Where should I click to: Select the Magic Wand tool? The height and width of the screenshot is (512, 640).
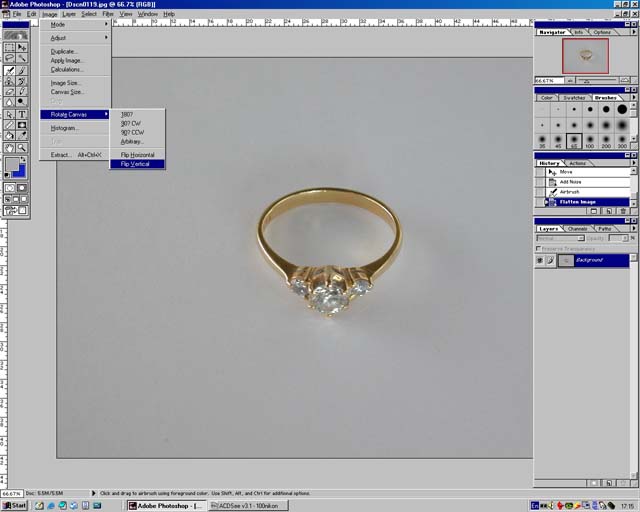[22, 58]
